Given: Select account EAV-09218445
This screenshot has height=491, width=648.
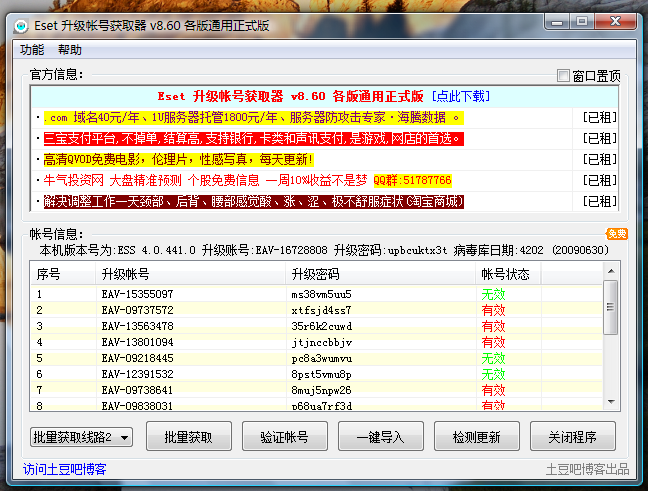Looking at the screenshot, I should point(138,358).
